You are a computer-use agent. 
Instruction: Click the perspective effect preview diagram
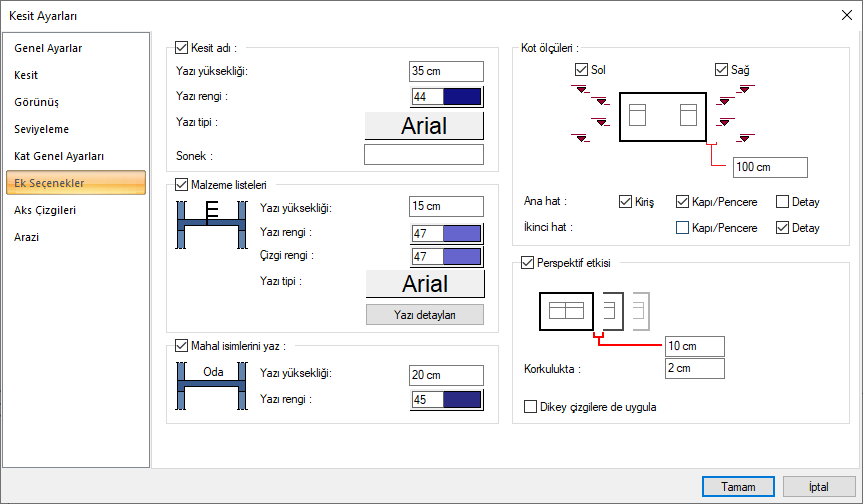click(x=594, y=311)
